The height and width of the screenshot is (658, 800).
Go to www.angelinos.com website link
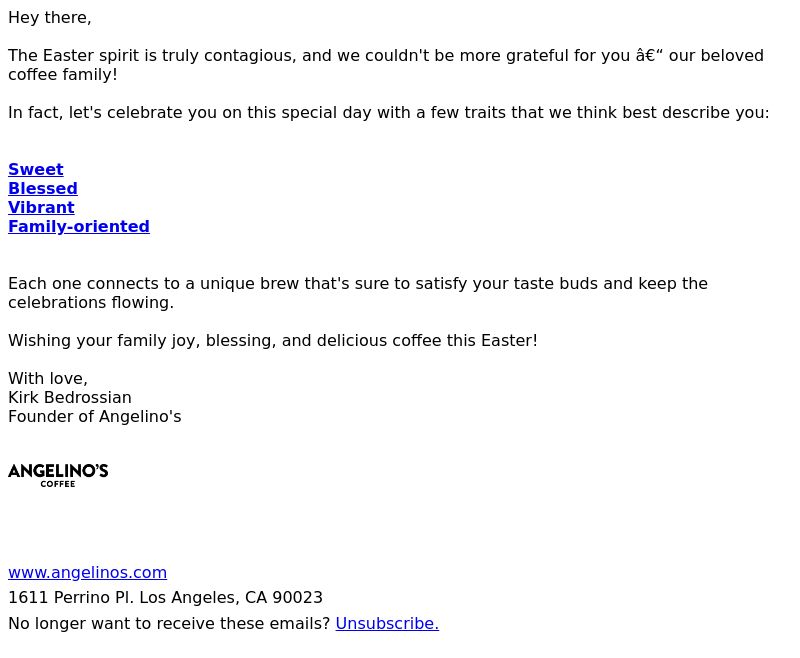click(x=87, y=573)
